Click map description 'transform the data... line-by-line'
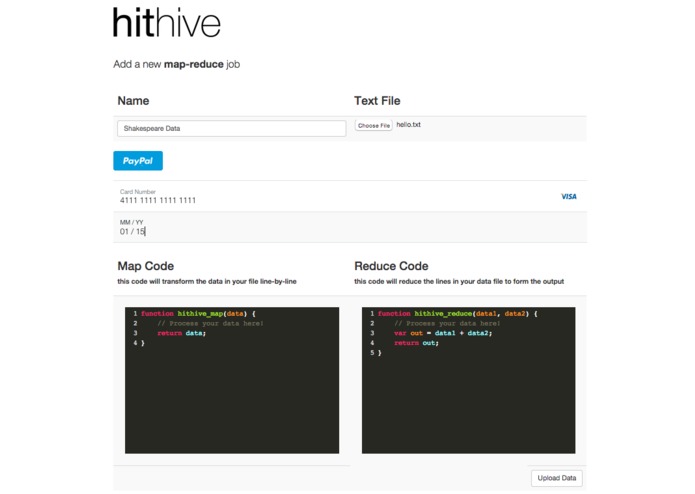This screenshot has height=494, width=695. tap(207, 281)
